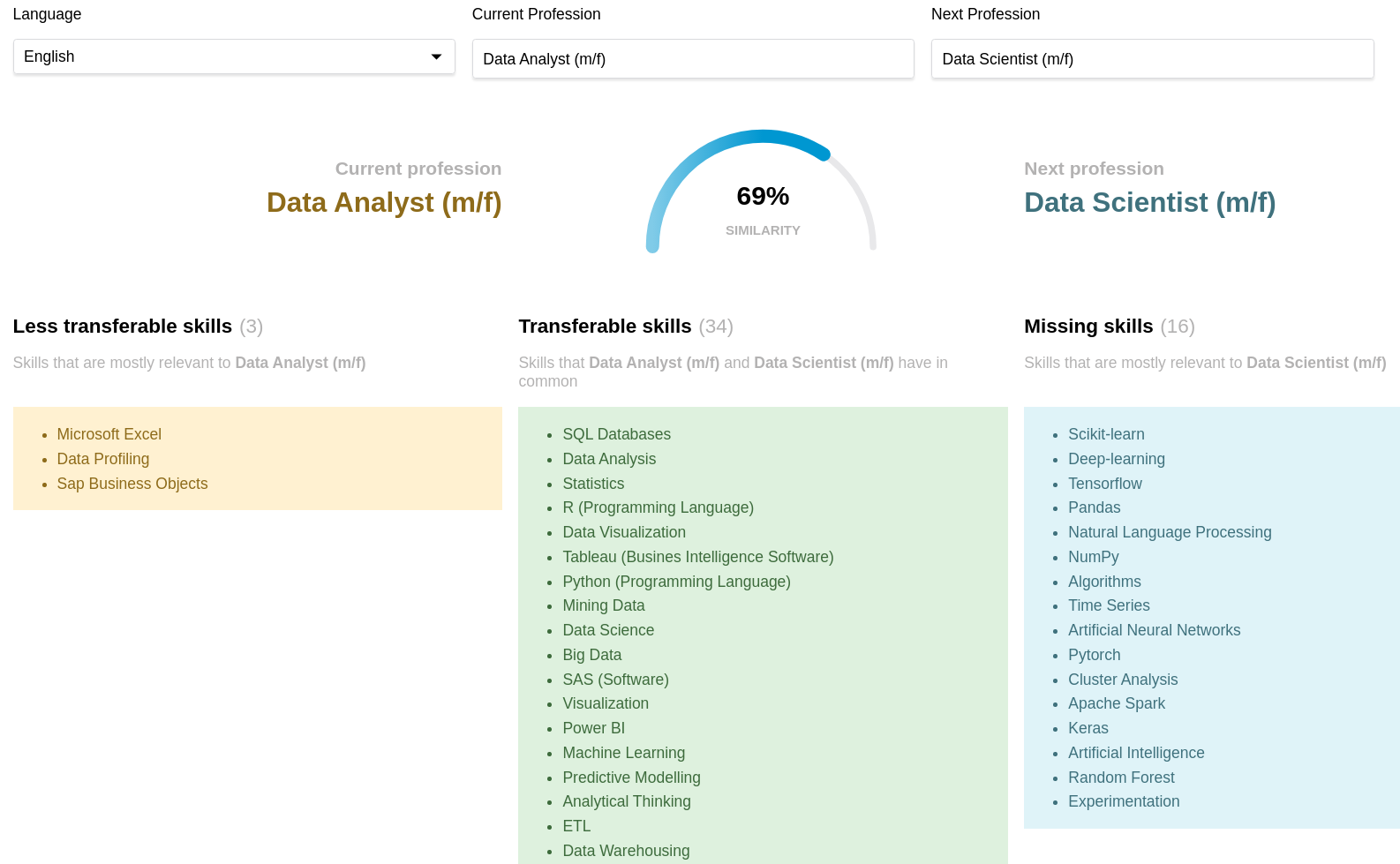Click the Current Profession input field
This screenshot has height=864, width=1400.
[x=692, y=59]
